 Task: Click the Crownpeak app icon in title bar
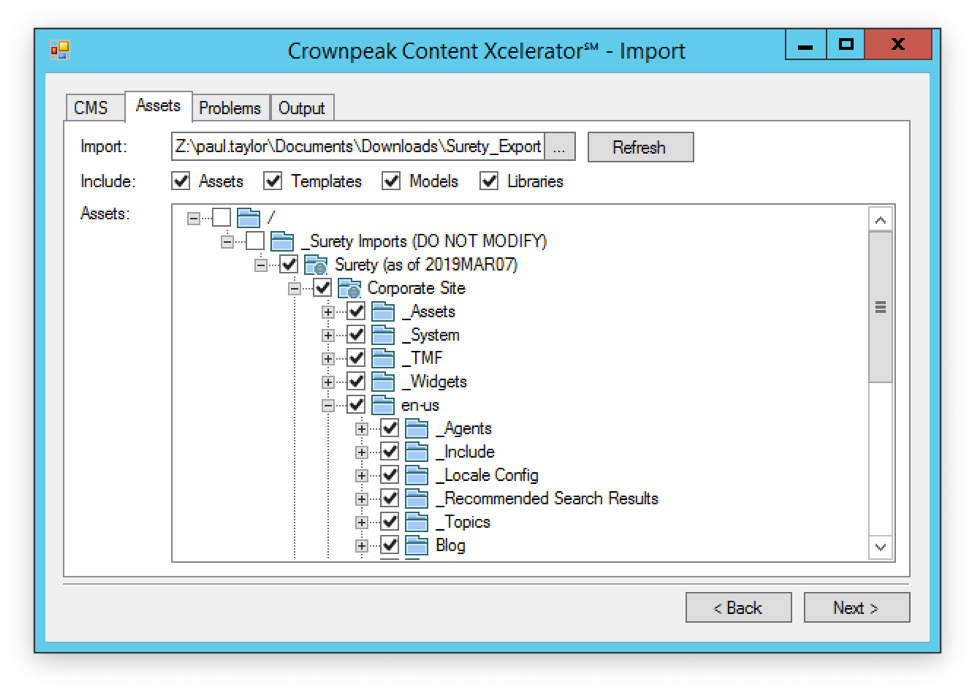pyautogui.click(x=60, y=50)
